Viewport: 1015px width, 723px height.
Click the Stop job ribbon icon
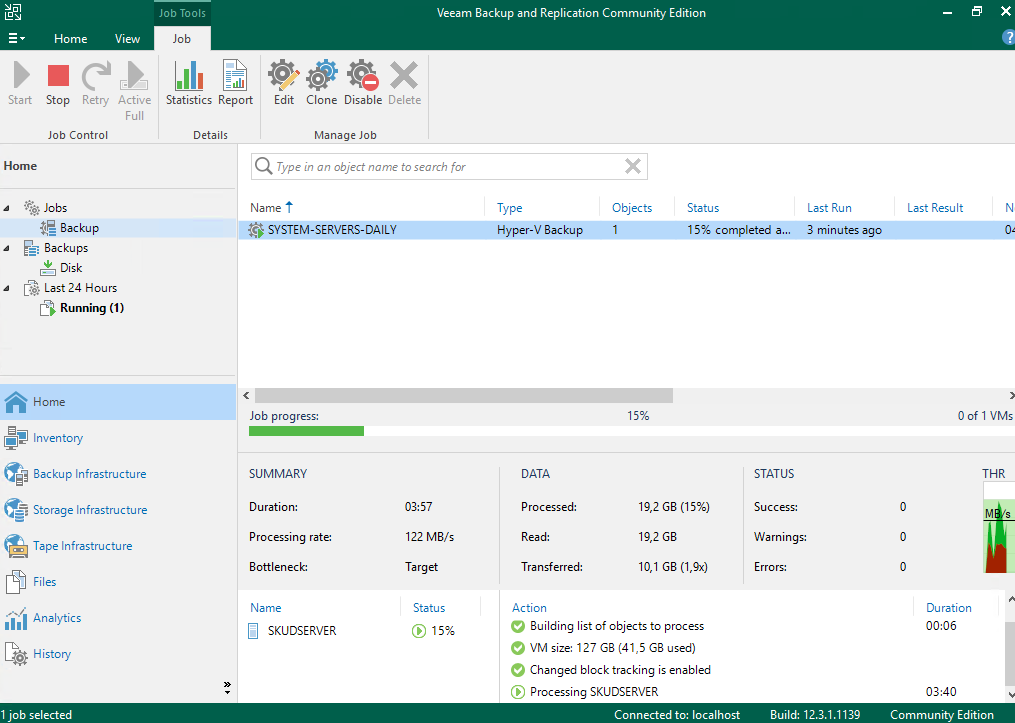(58, 83)
